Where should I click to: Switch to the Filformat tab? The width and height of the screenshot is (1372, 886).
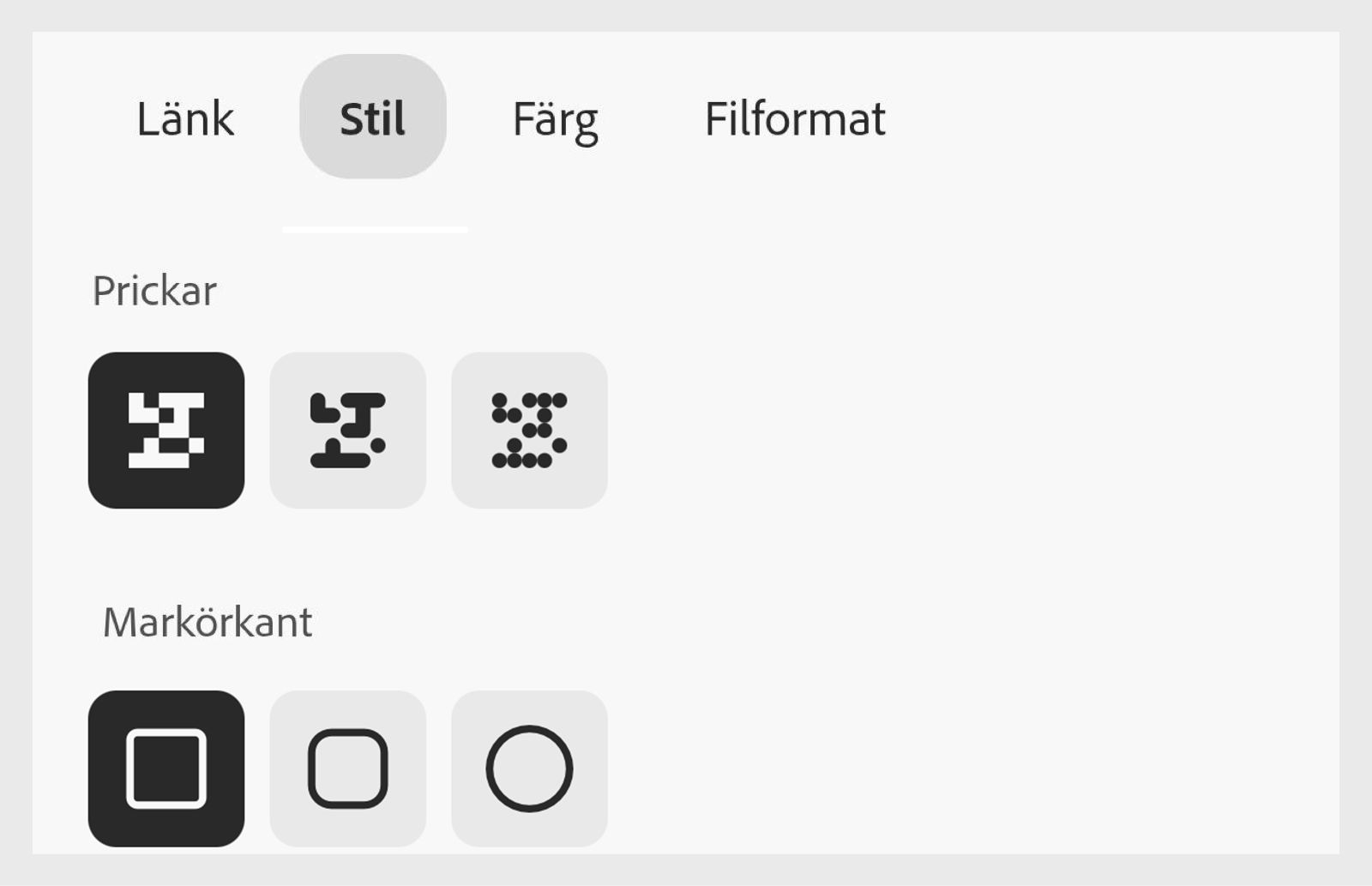click(793, 118)
